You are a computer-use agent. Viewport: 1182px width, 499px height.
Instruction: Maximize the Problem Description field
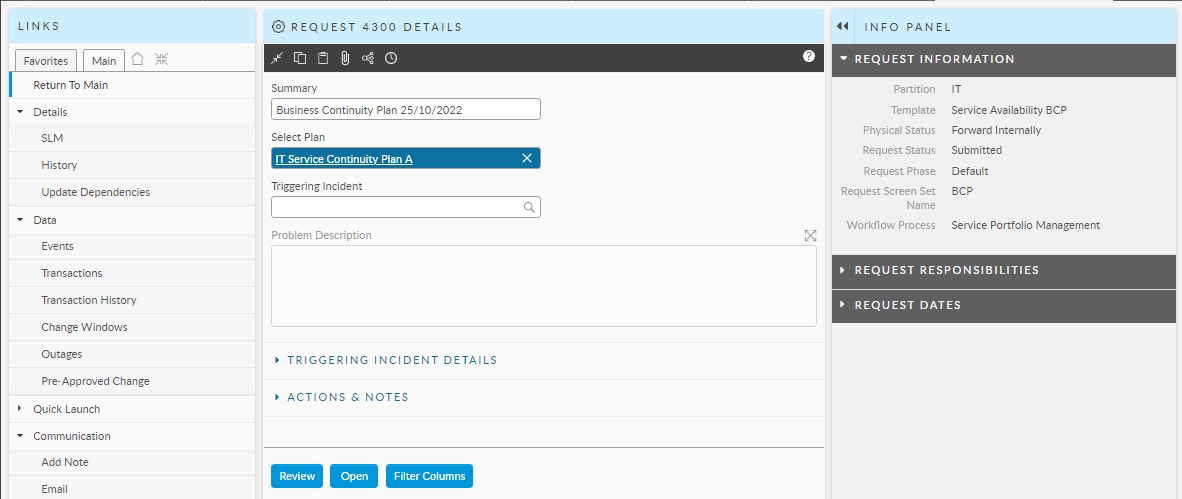pos(810,236)
